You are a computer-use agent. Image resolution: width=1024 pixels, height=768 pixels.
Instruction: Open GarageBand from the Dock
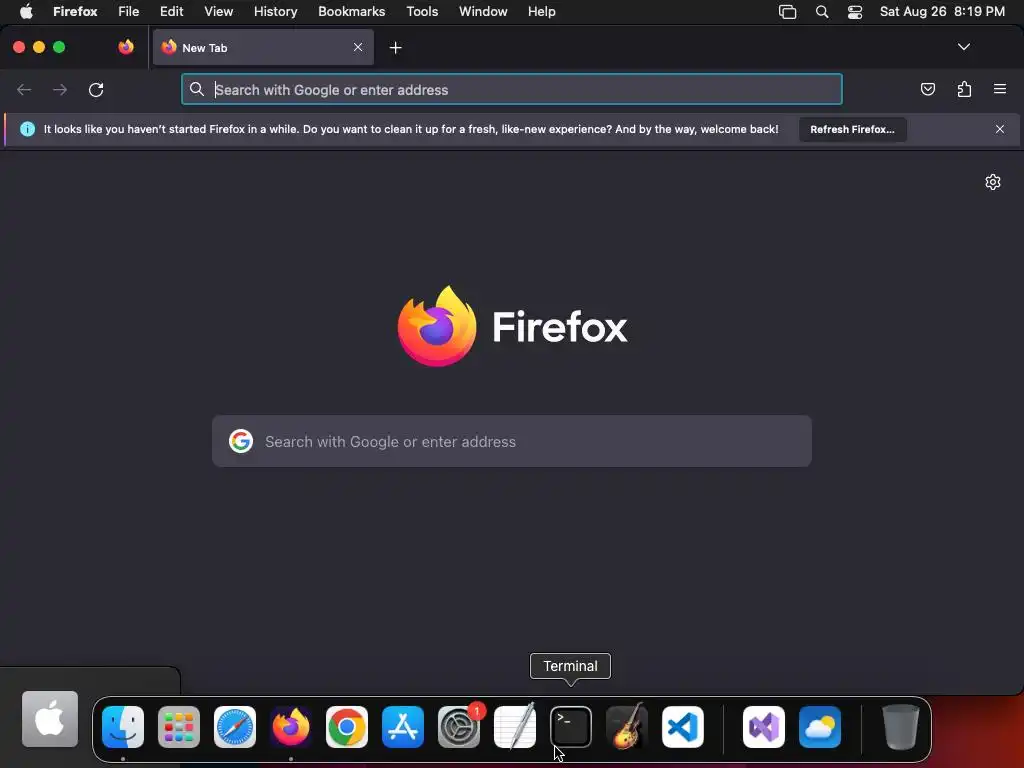[x=627, y=726]
